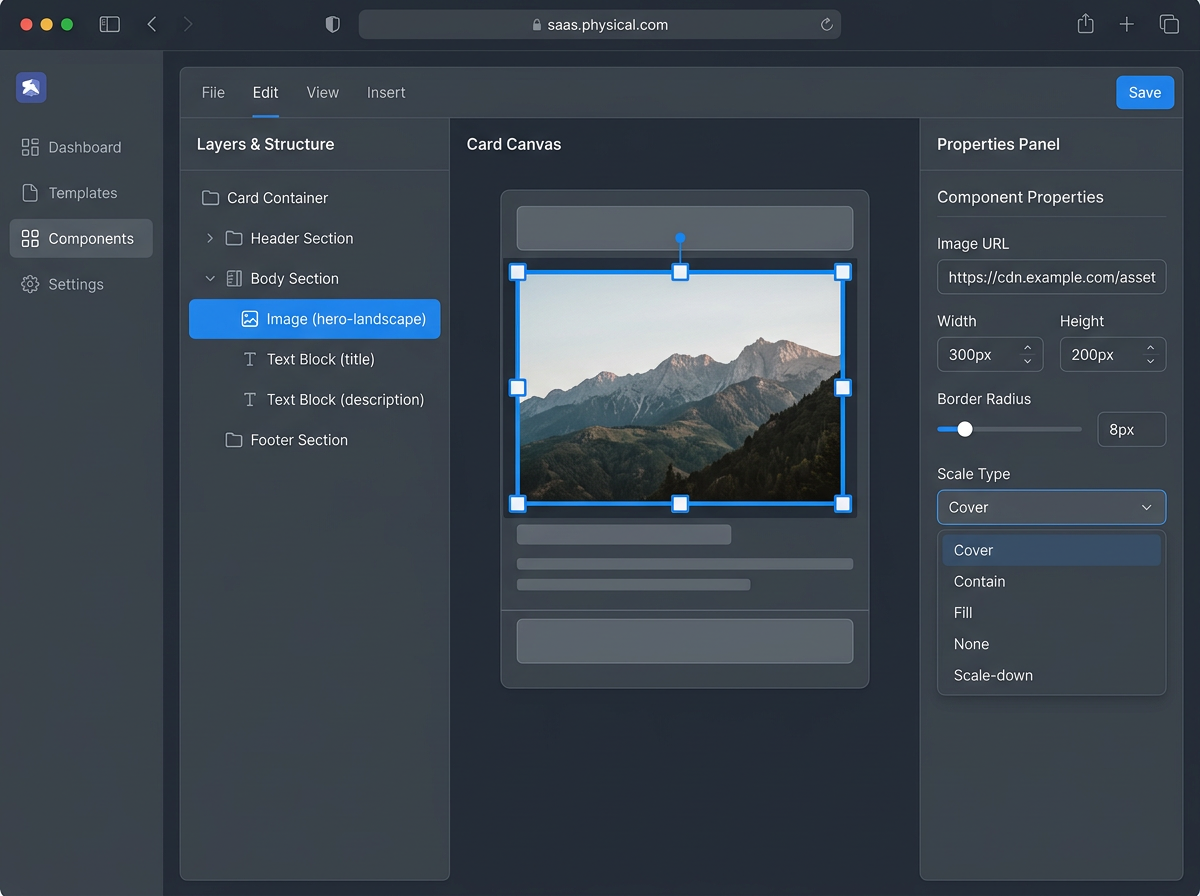Open Settings in the sidebar
This screenshot has width=1200, height=896.
tap(81, 284)
